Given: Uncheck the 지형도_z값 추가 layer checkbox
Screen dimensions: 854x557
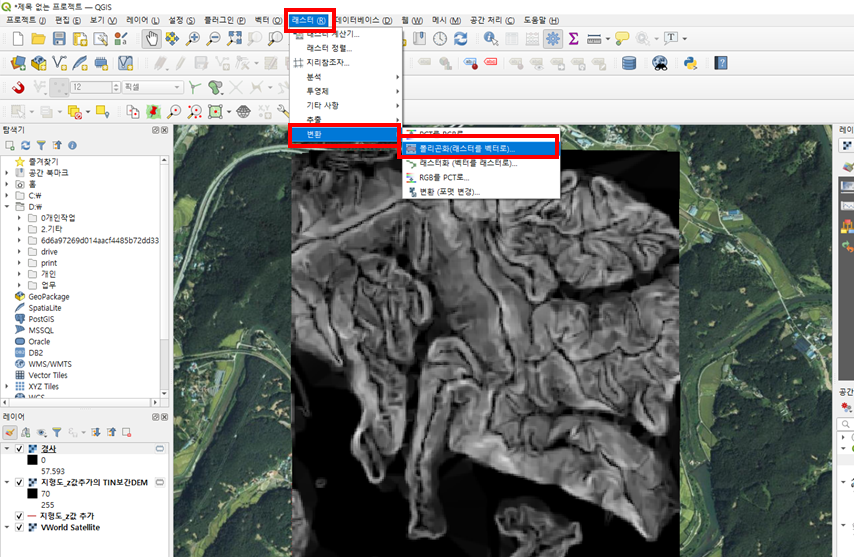Looking at the screenshot, I should (20, 516).
